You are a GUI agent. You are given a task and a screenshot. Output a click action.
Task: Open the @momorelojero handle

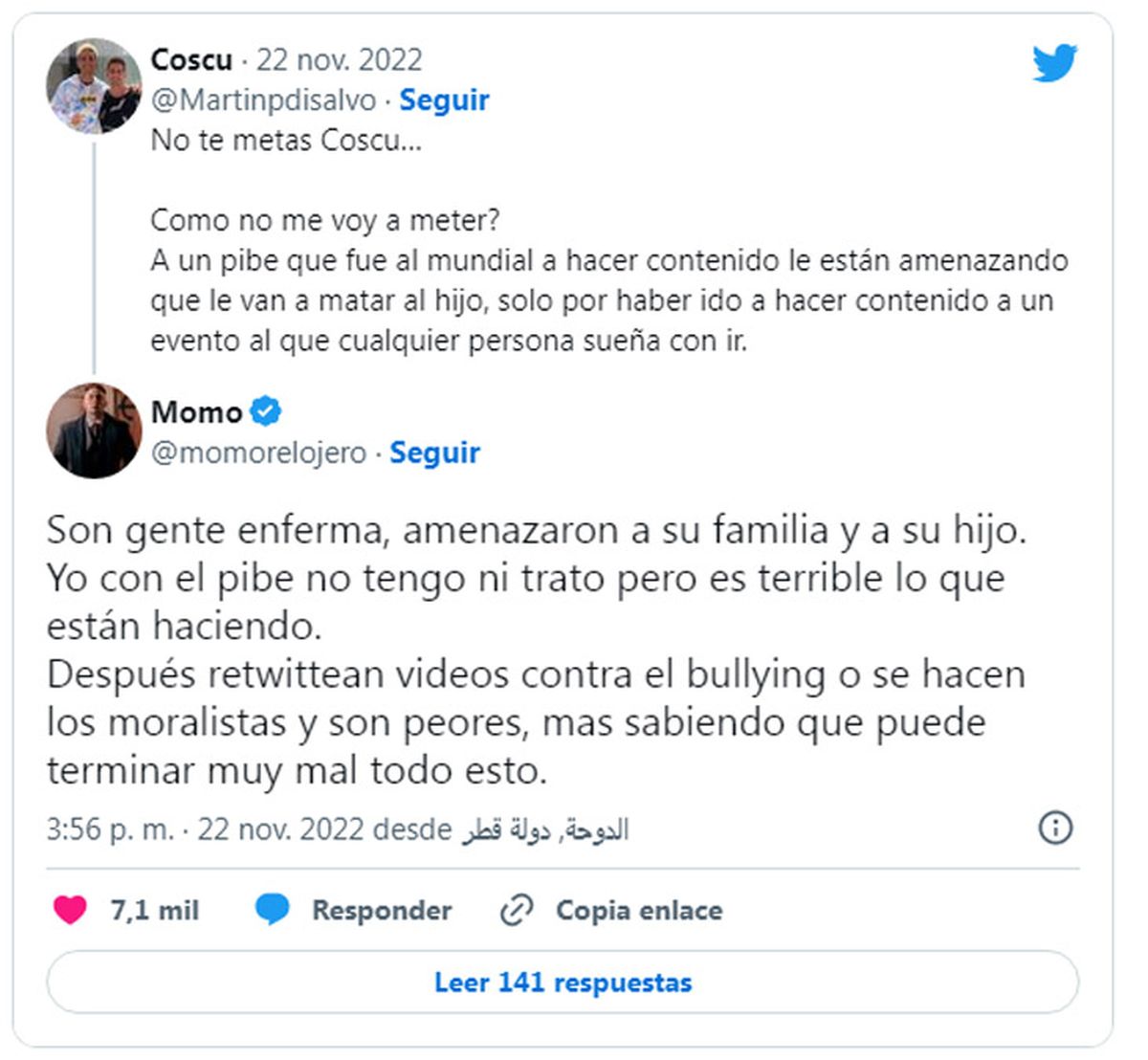[259, 453]
